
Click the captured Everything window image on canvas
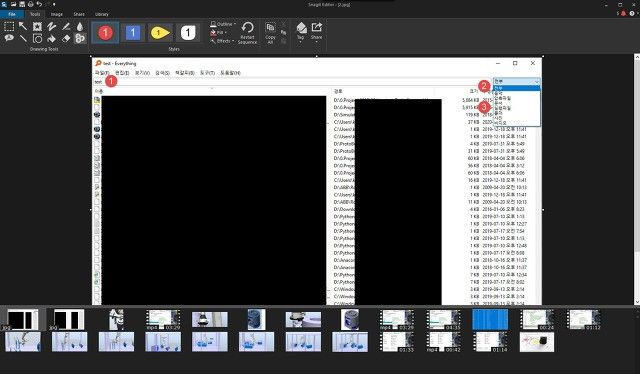click(x=317, y=181)
